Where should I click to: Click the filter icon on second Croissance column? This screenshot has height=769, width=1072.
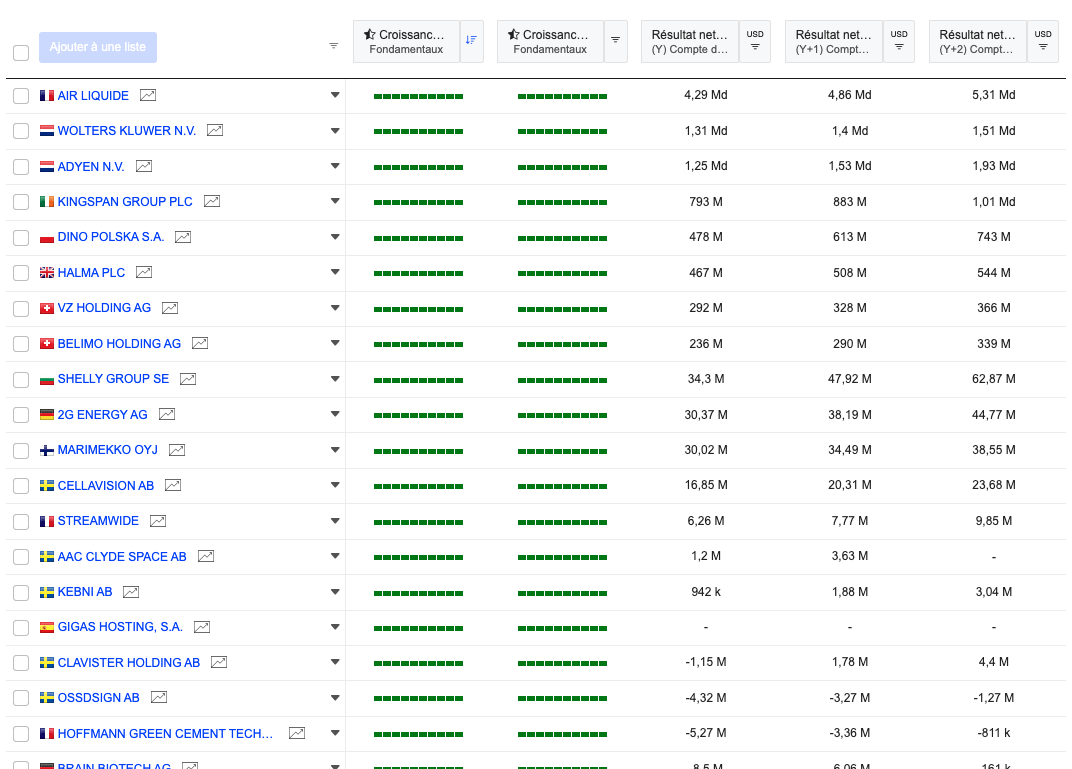coord(615,41)
